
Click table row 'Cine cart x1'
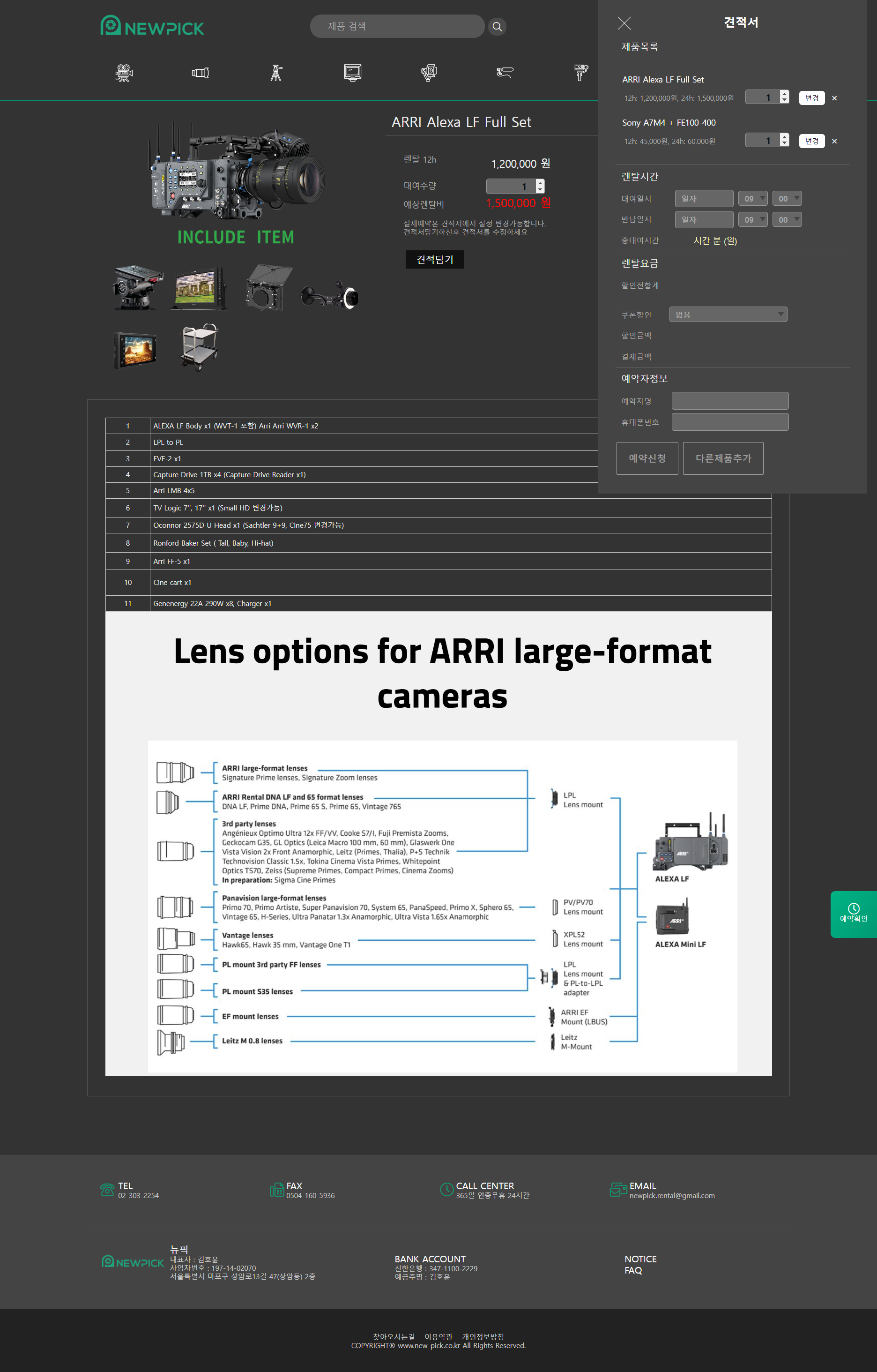(x=438, y=582)
